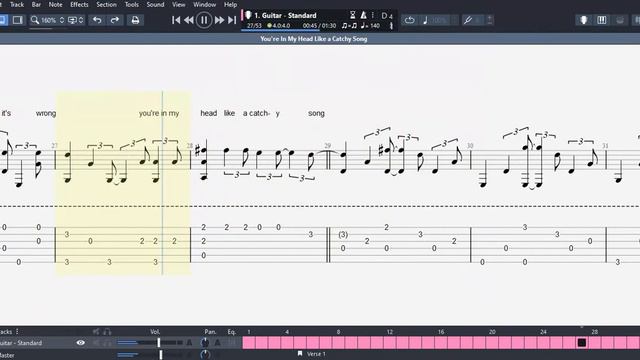
Task: Open the 160% zoom level dropdown
Action: point(52,20)
